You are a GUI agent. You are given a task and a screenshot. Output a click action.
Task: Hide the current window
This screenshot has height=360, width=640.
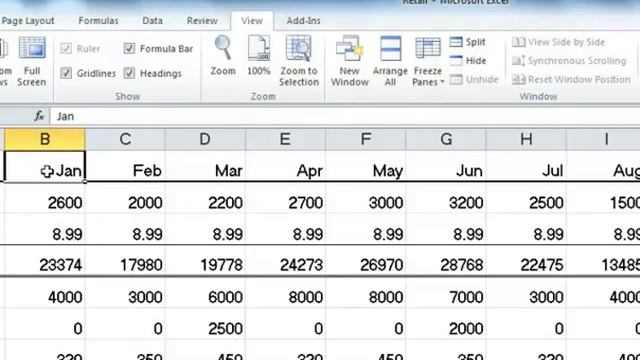(468, 61)
